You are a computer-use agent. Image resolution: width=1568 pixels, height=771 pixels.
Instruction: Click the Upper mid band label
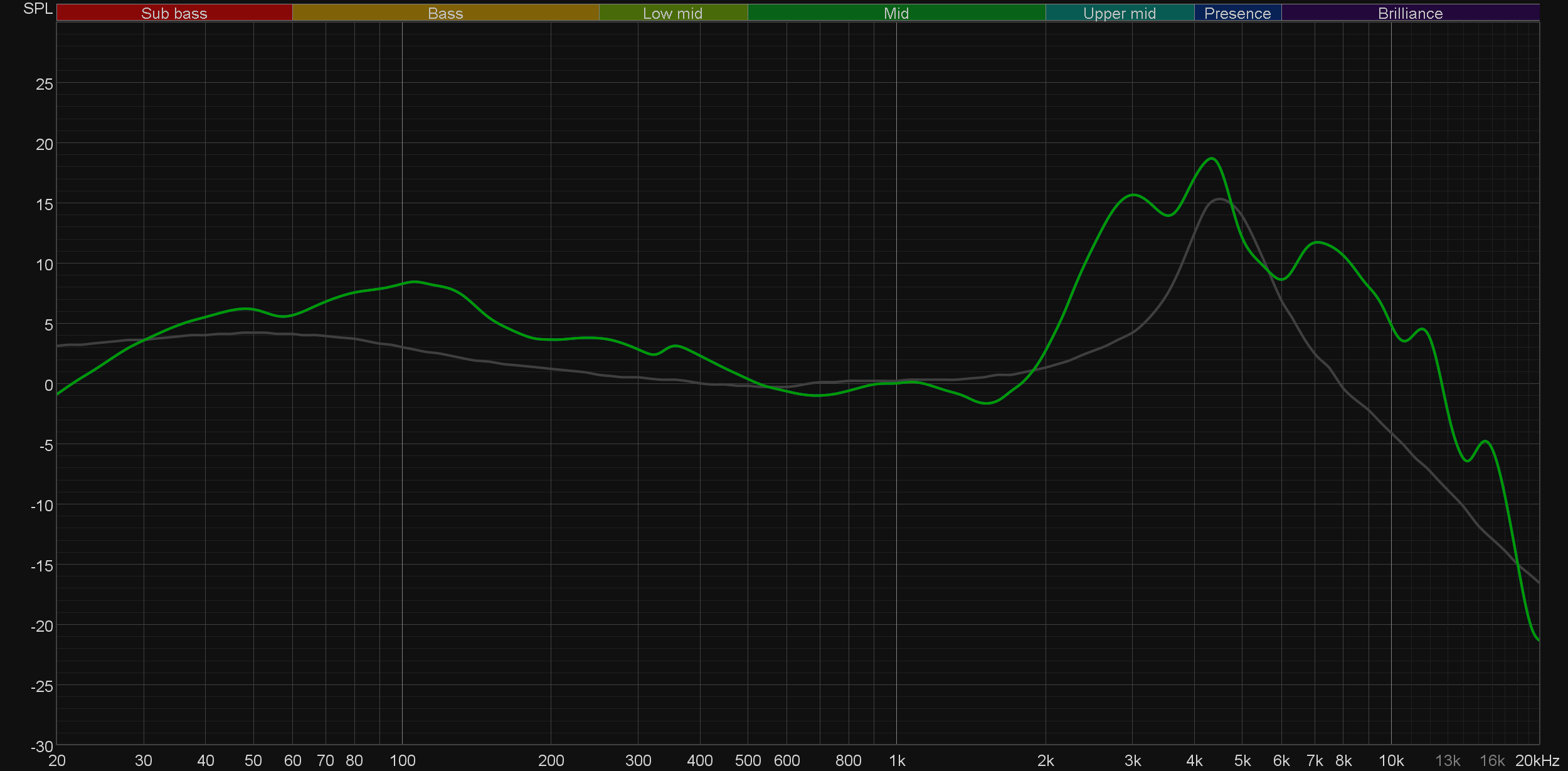1119,13
